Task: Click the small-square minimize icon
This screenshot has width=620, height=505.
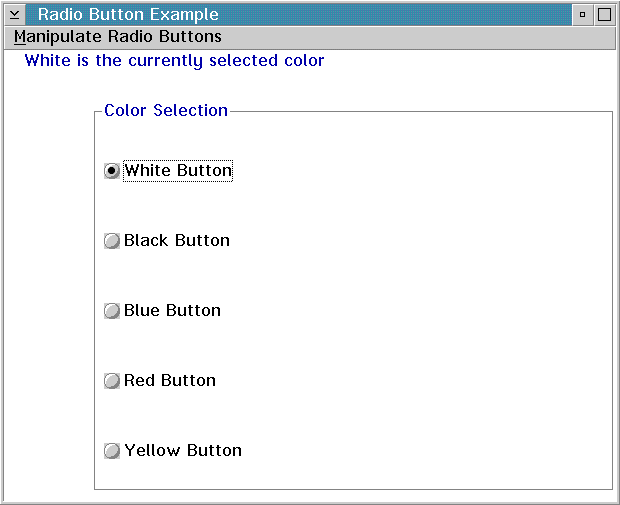Action: [582, 15]
